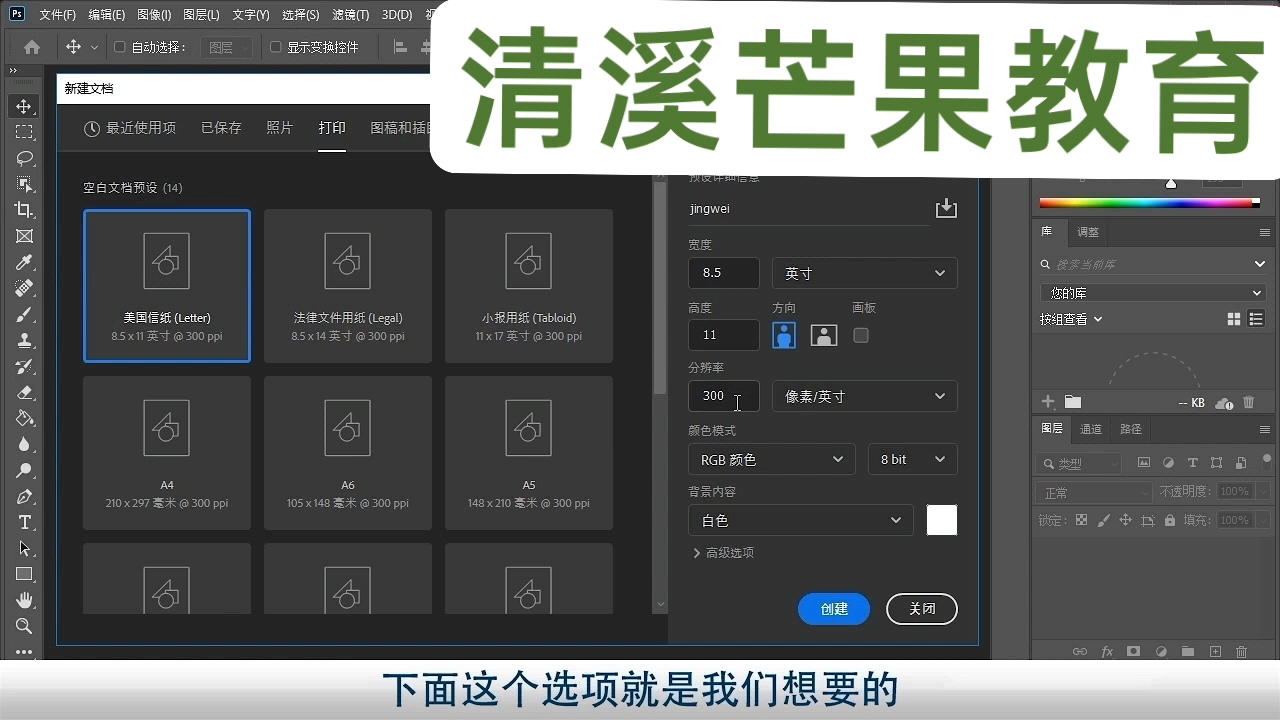Viewport: 1280px width, 720px height.
Task: Click the 300 resolution input field
Action: coord(724,396)
